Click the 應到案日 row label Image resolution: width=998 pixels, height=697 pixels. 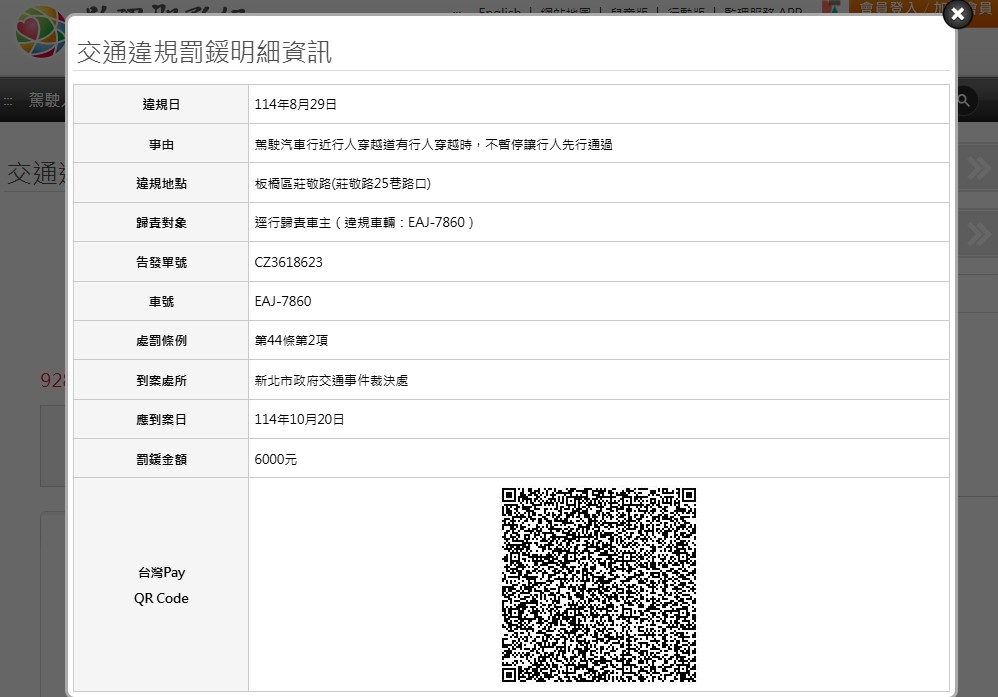(161, 419)
